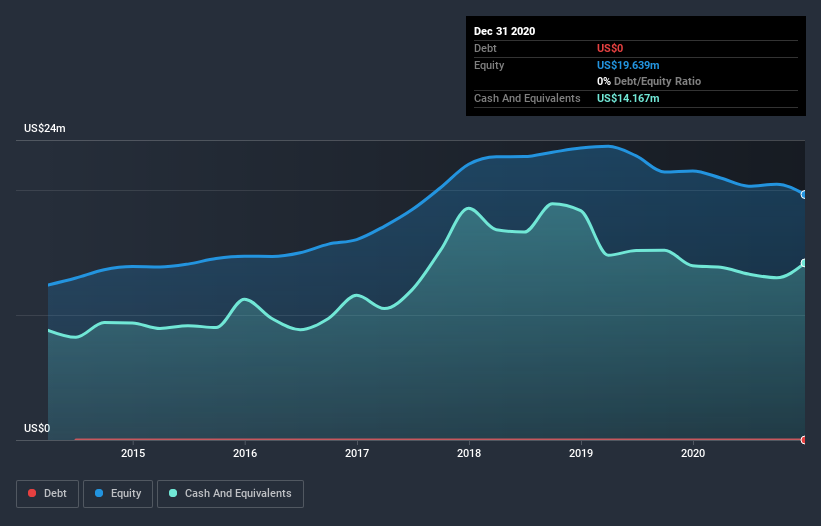This screenshot has height=526, width=821.
Task: Click the blue Equity legend dot
Action: pos(99,493)
